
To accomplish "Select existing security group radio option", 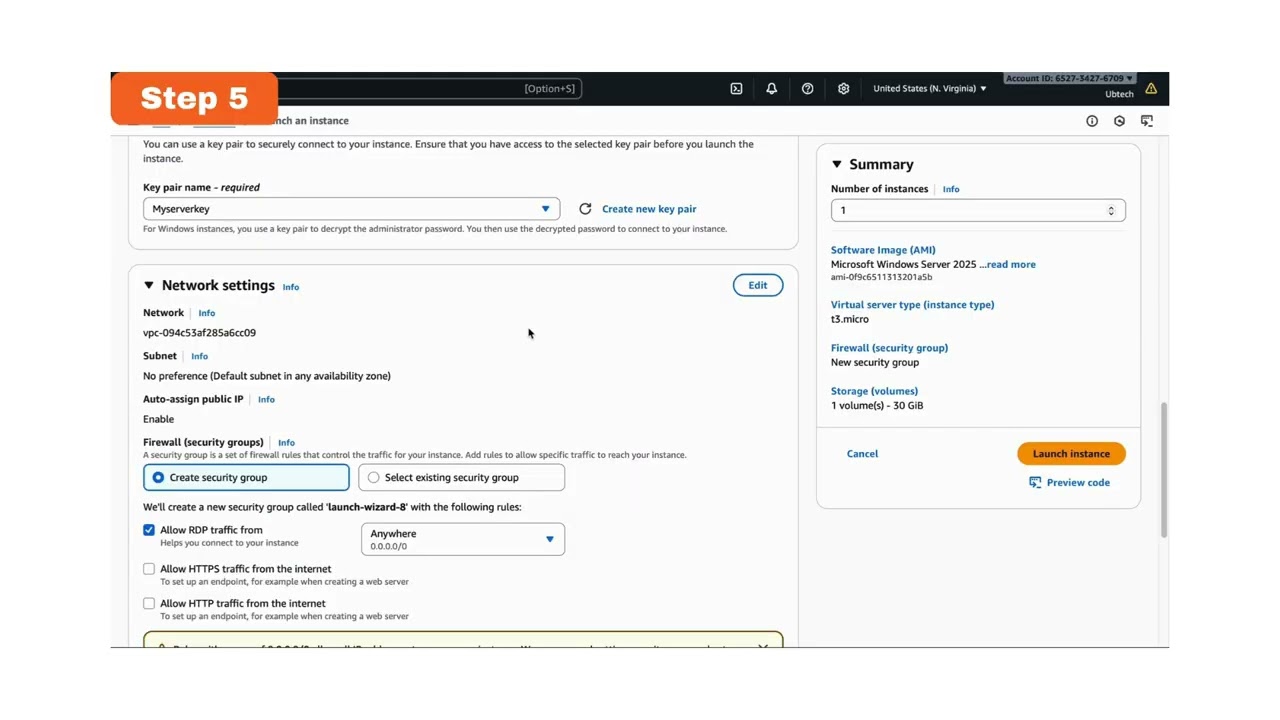I will coord(374,478).
